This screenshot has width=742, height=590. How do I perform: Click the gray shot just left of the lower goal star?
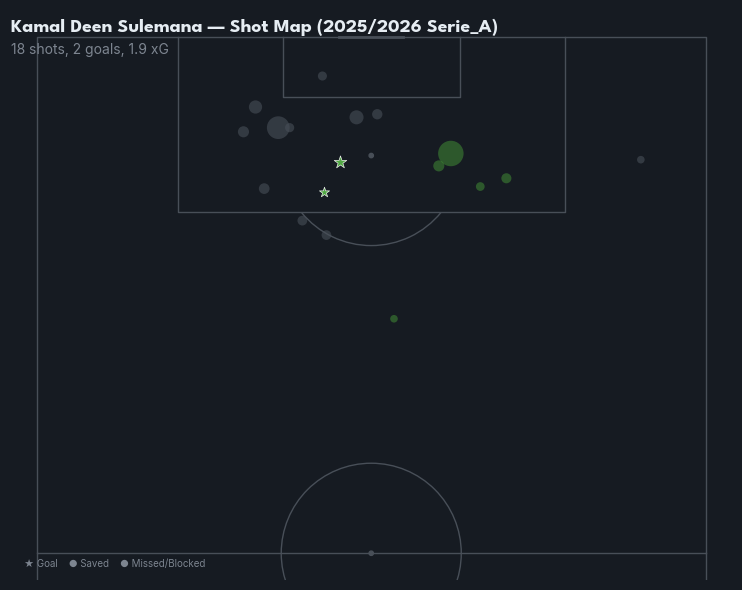(x=264, y=189)
